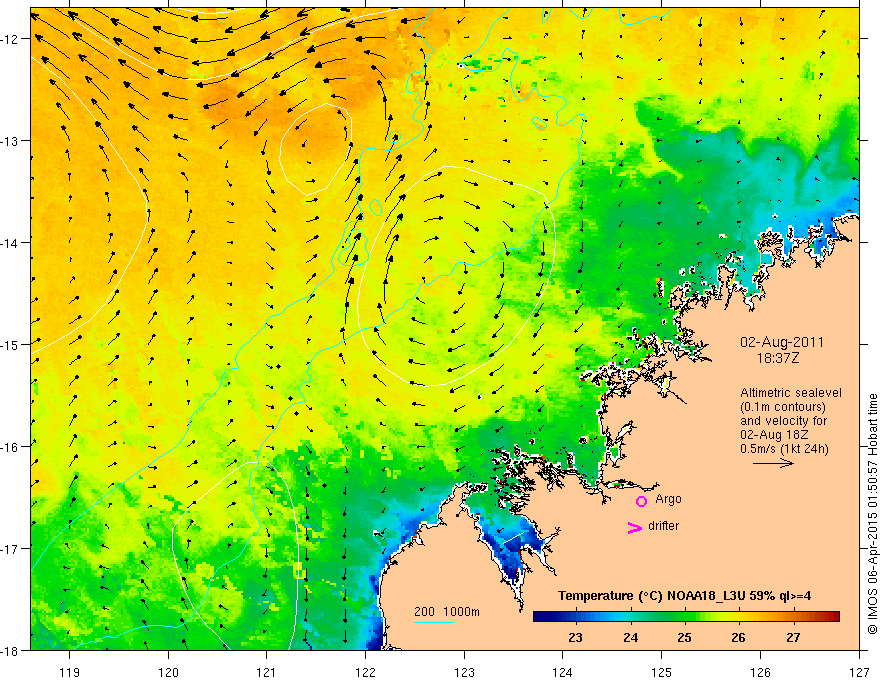The width and height of the screenshot is (880, 680).
Task: Click the 'Altimetric sealevel' text line
Action: (x=790, y=393)
